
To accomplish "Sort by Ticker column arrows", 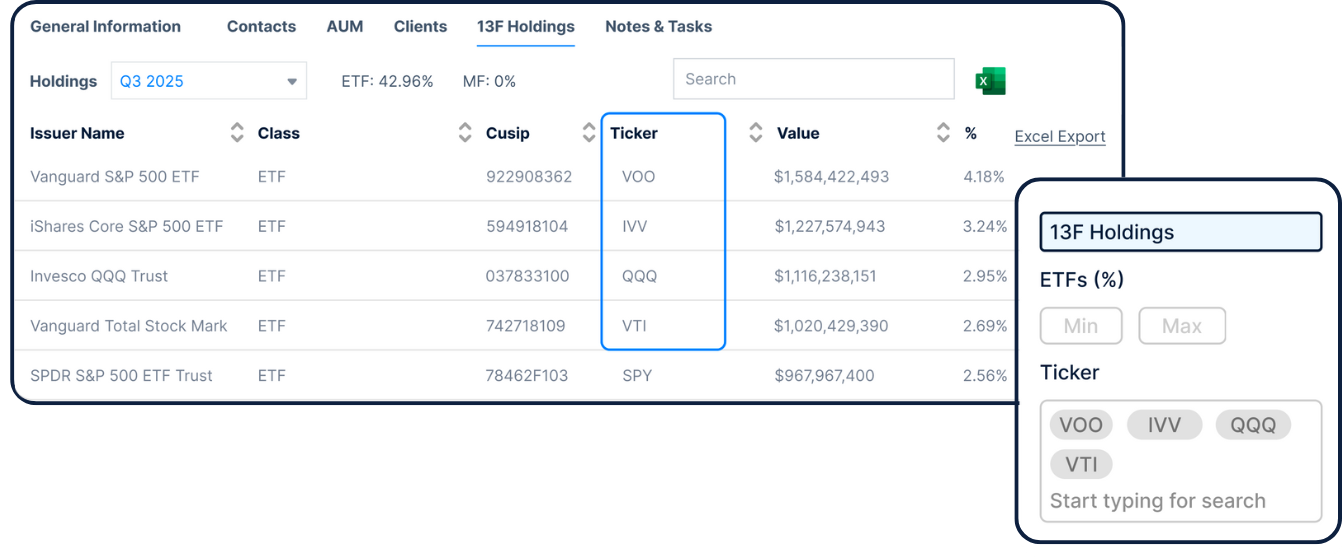I will 756,133.
